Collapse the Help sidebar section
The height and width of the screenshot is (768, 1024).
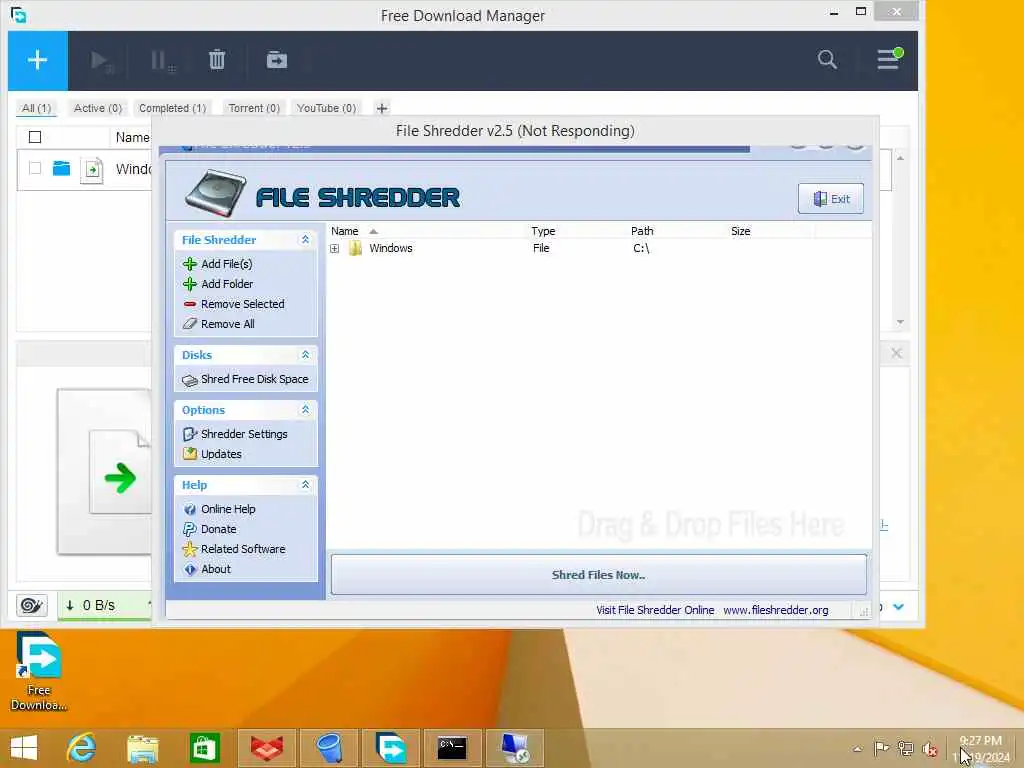[305, 485]
